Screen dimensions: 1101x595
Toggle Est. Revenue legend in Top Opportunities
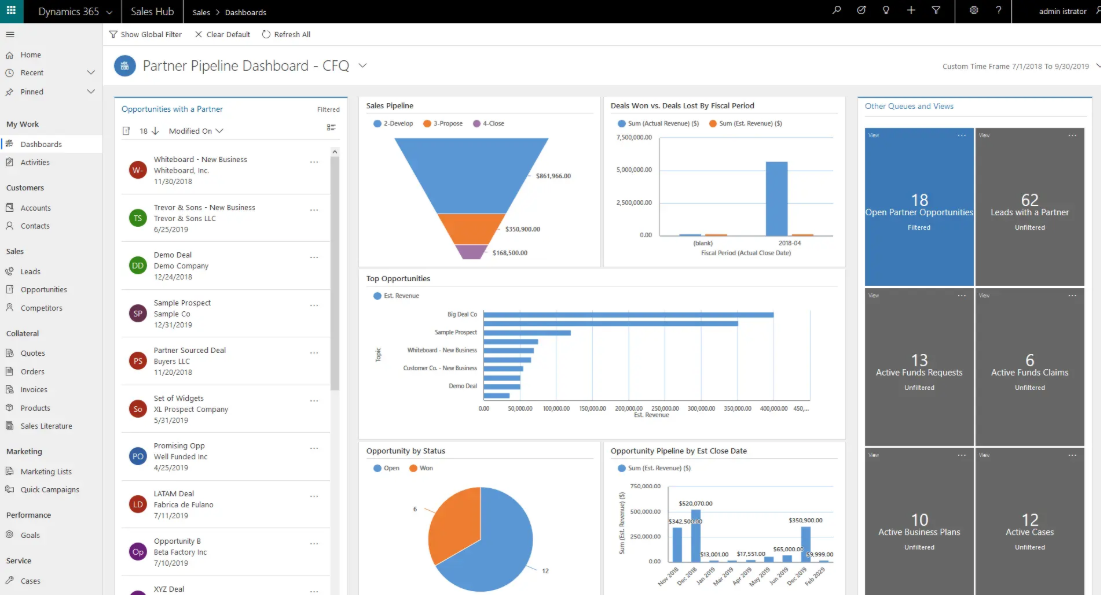tap(397, 296)
